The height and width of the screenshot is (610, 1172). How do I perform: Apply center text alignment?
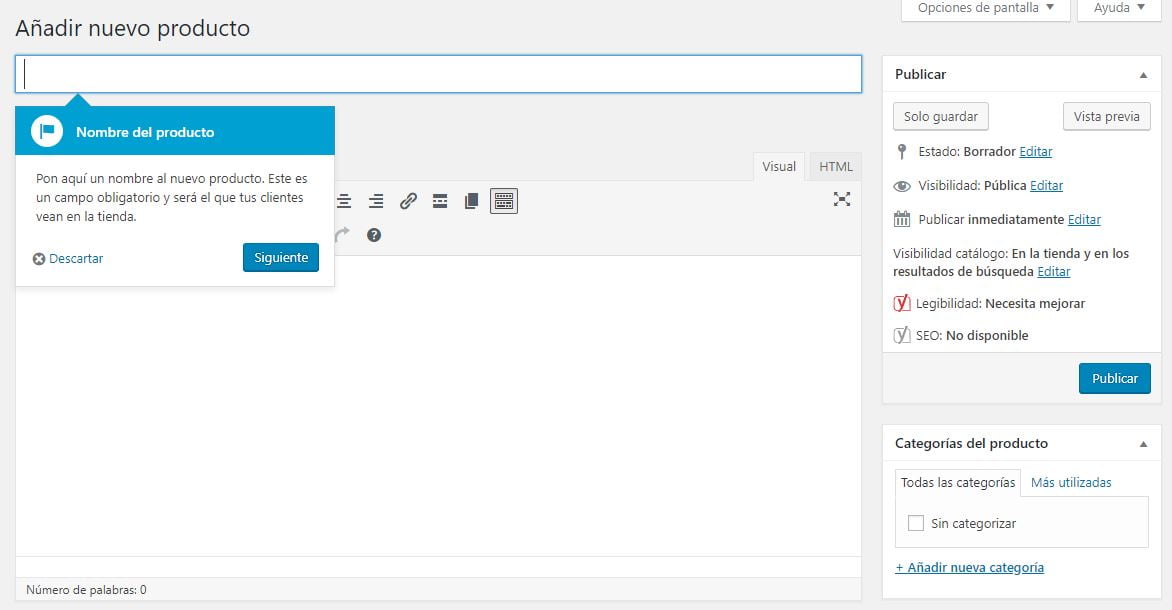(x=343, y=200)
